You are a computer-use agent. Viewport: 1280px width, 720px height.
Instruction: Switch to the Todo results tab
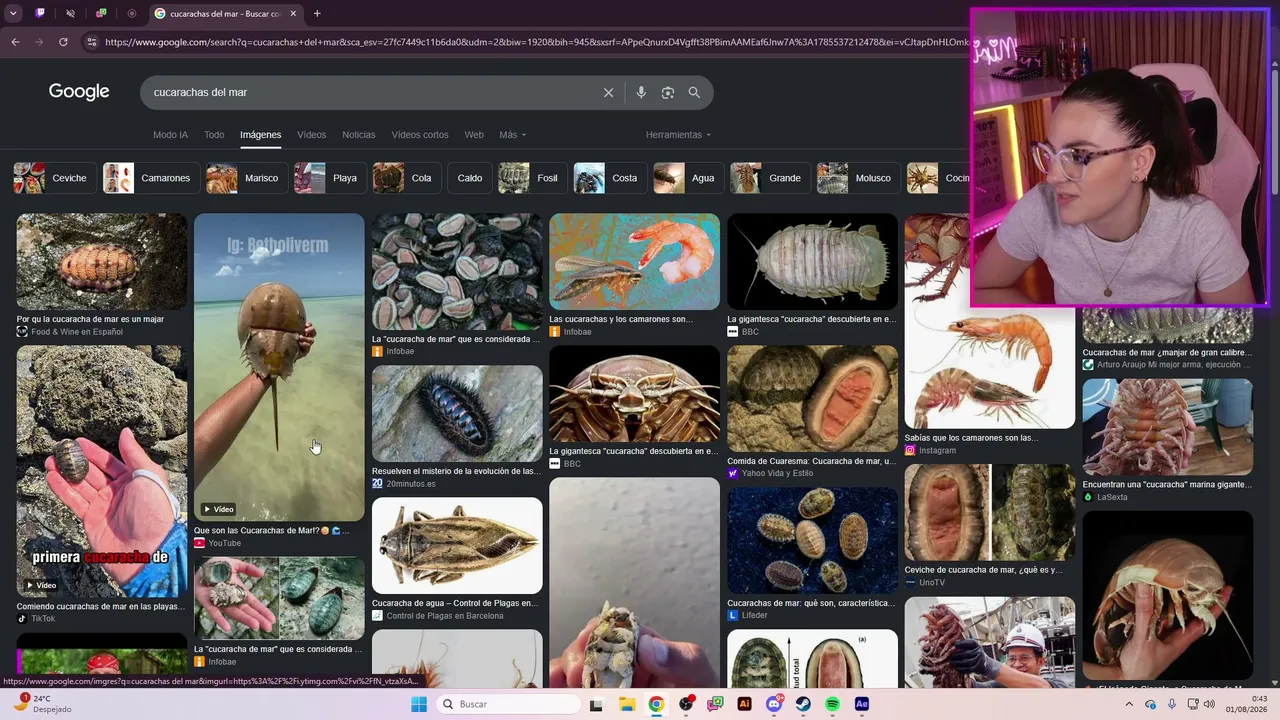point(214,135)
